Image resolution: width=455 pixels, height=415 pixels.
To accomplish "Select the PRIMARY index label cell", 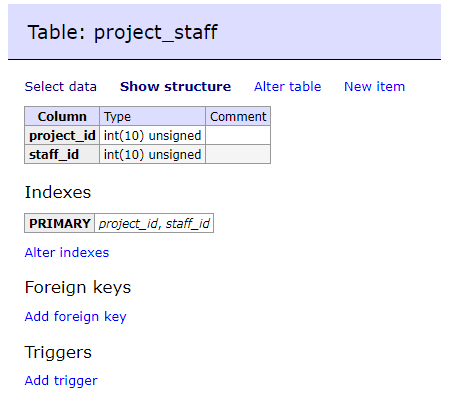I will (60, 223).
